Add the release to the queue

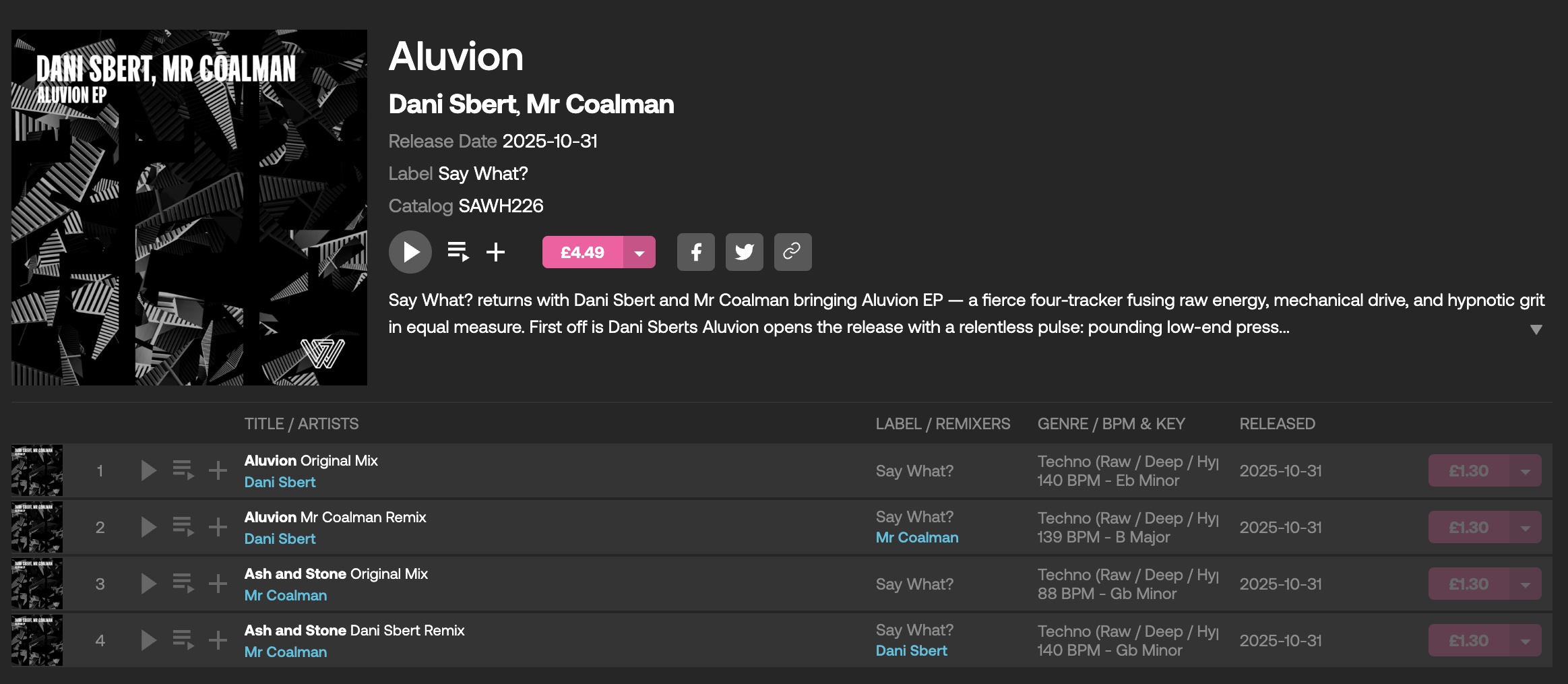[458, 252]
